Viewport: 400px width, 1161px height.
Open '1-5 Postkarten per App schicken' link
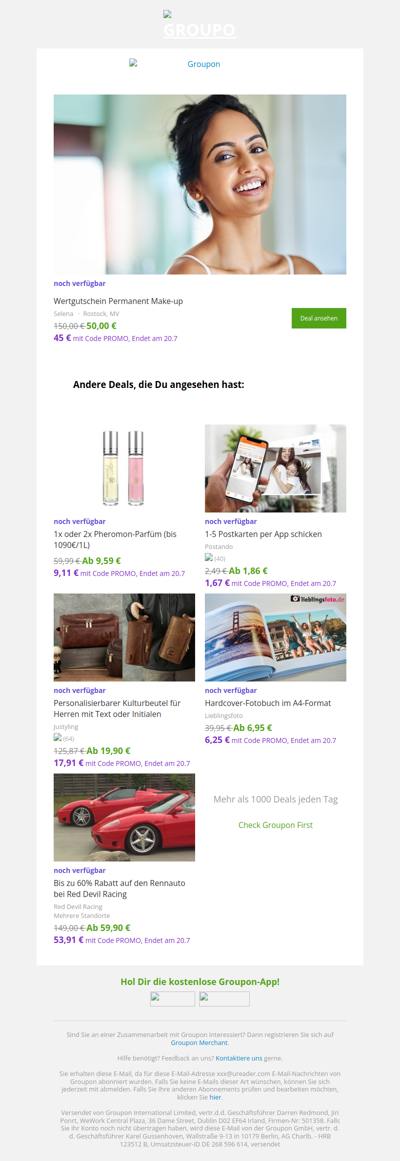pyautogui.click(x=264, y=534)
